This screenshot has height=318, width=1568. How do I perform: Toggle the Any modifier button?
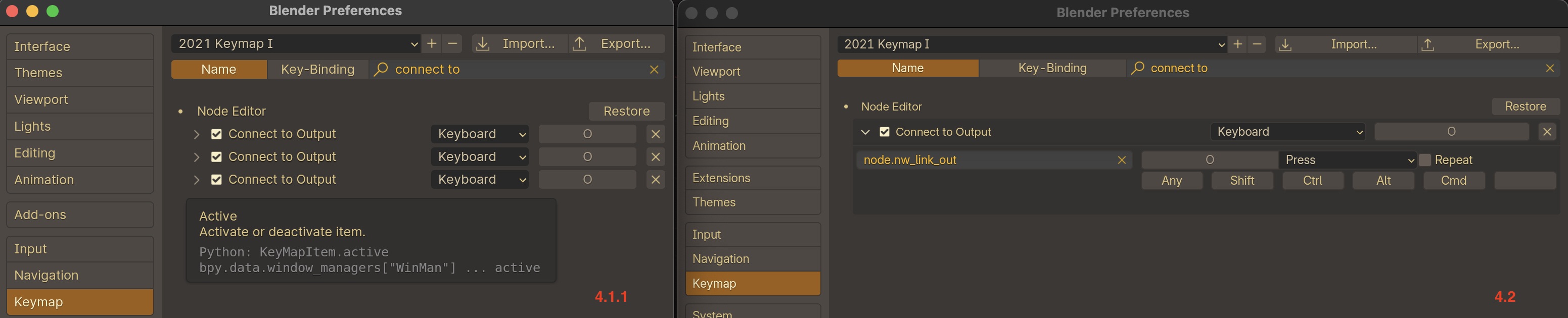click(x=1172, y=181)
